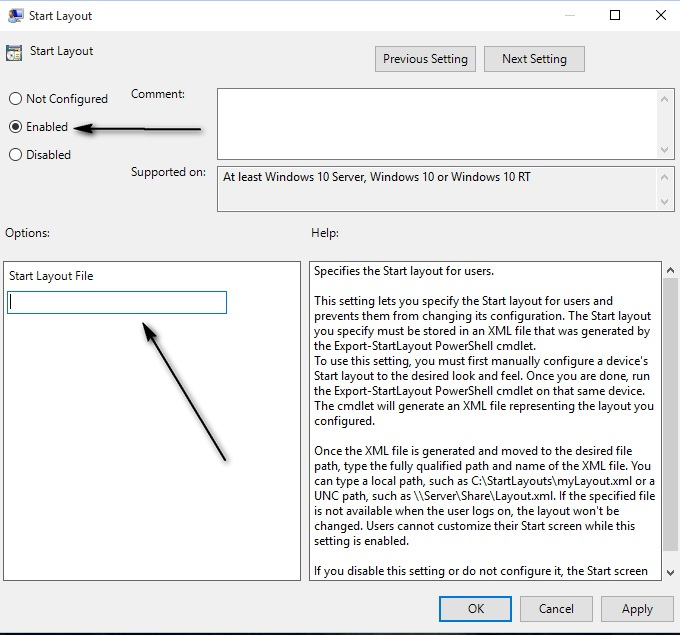Click the 'Comment:' label
The width and height of the screenshot is (680, 635).
158,94
